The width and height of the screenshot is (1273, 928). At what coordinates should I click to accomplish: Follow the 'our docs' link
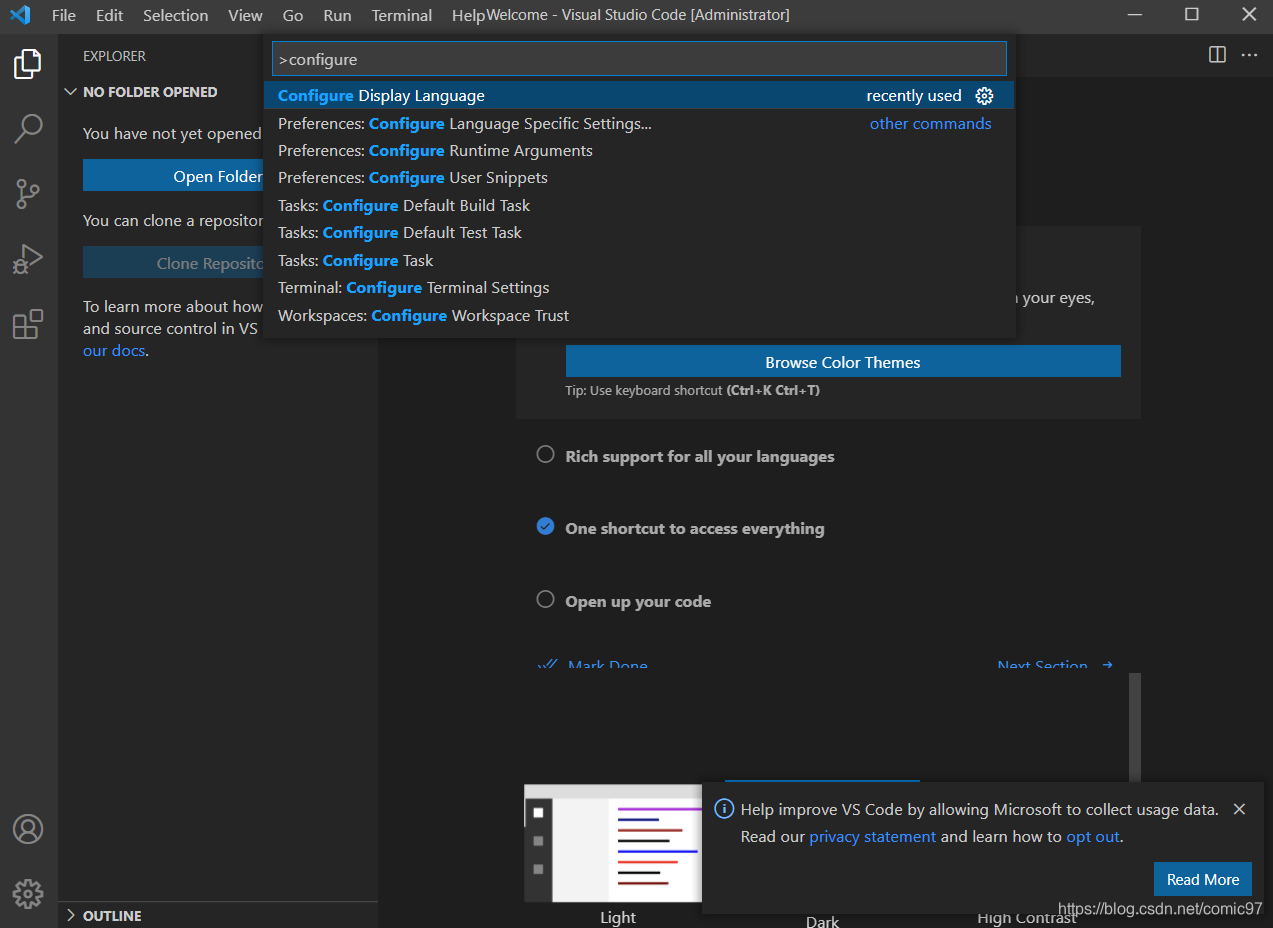[x=114, y=350]
